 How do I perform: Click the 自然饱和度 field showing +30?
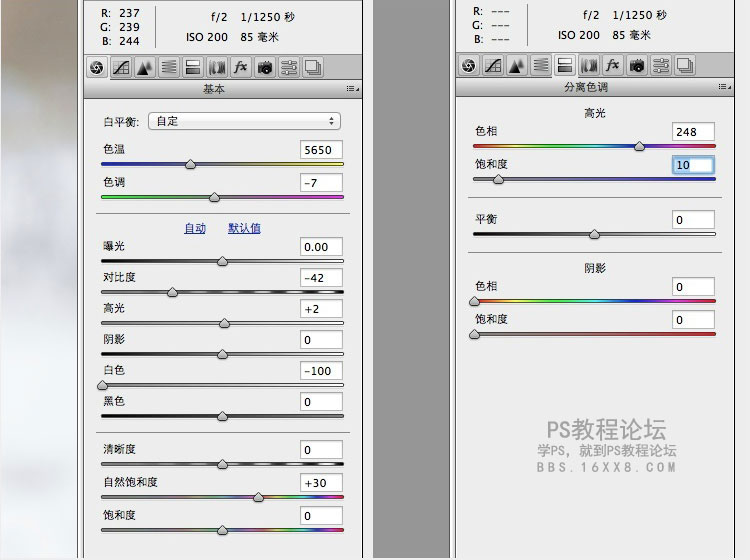click(x=321, y=483)
